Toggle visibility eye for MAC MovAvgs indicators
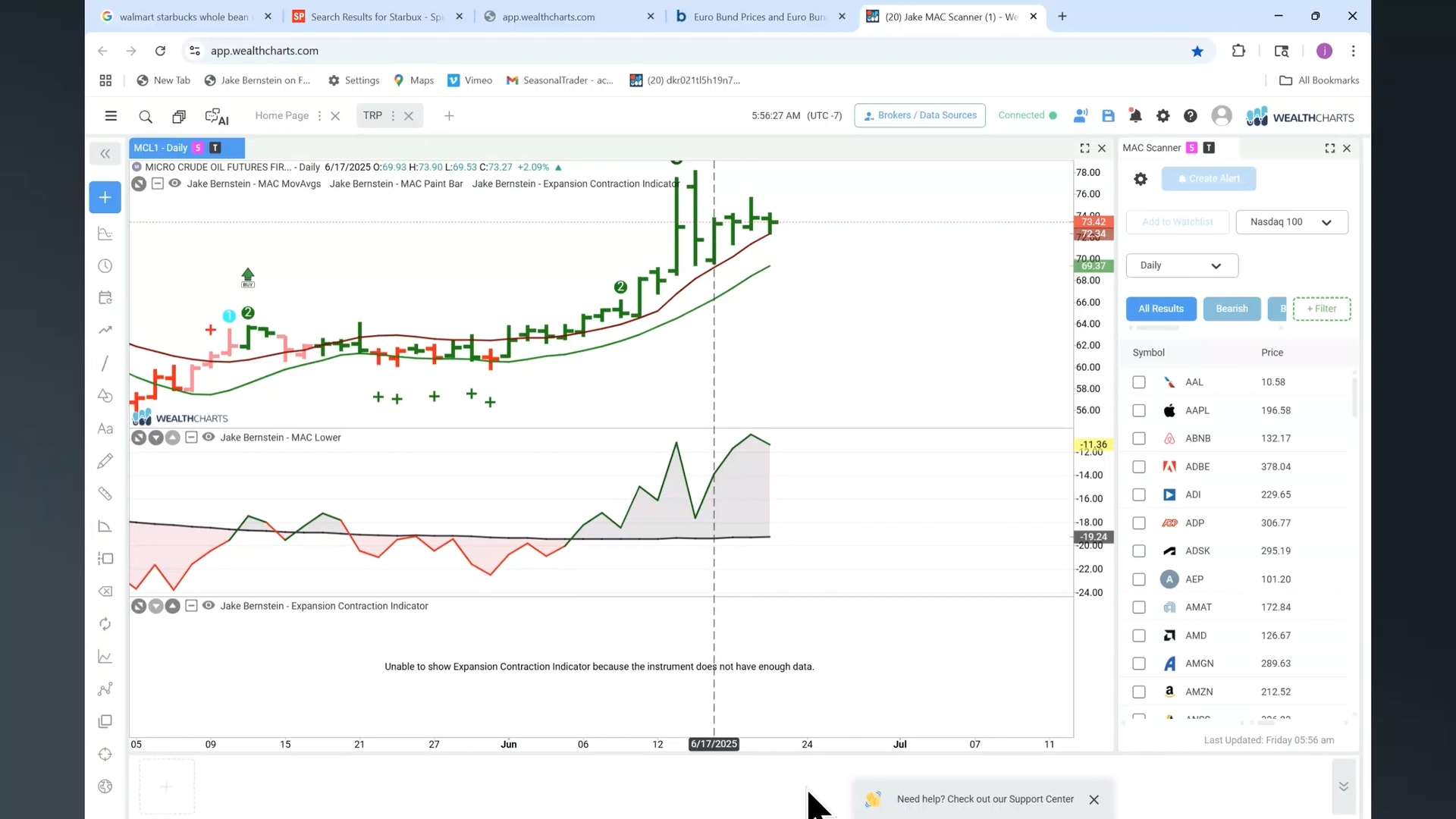Viewport: 1456px width, 819px height. 174,184
